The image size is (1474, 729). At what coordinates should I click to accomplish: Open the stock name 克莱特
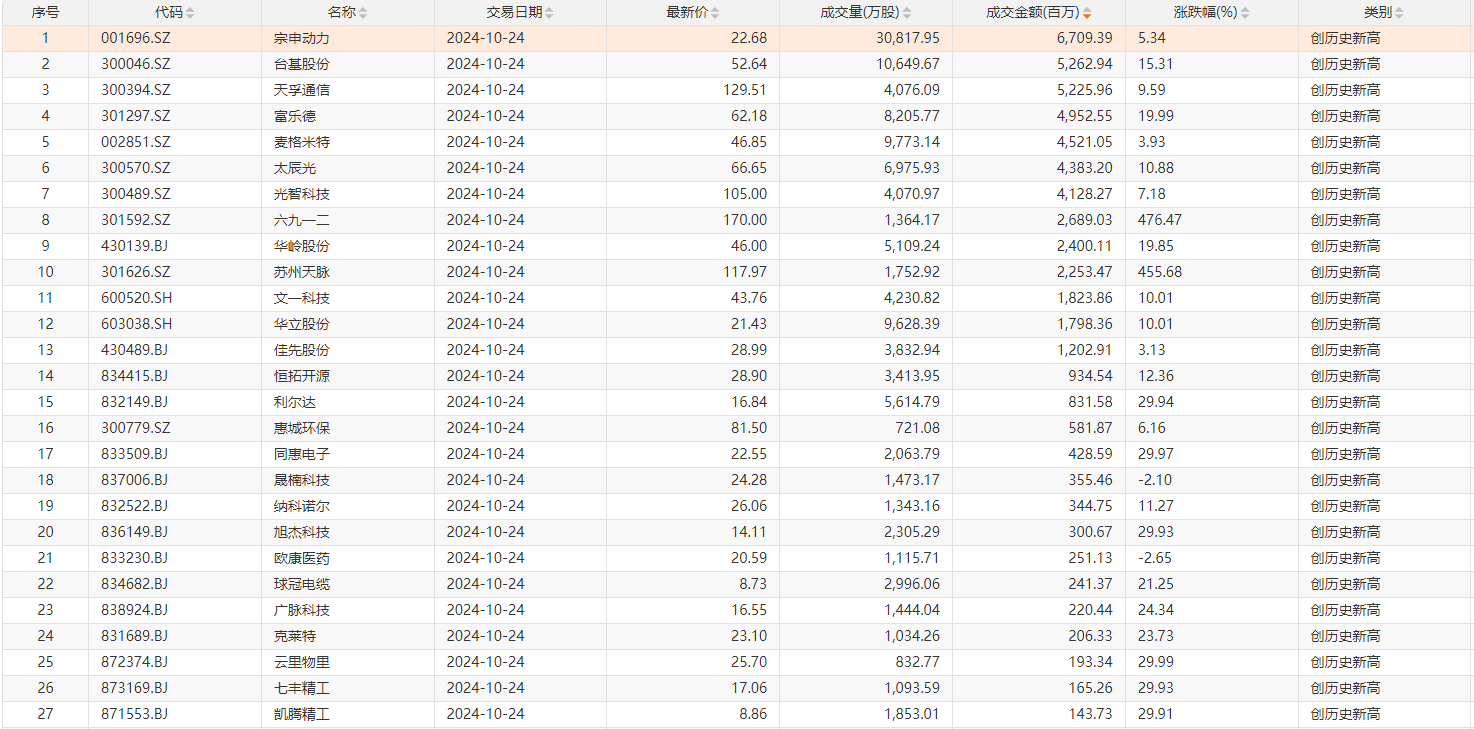pyautogui.click(x=295, y=636)
